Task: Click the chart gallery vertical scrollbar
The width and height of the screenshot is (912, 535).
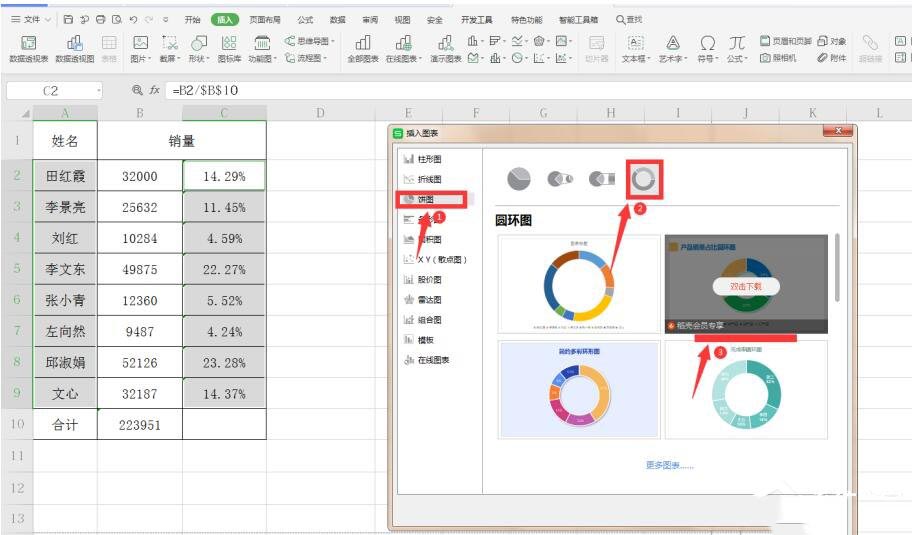Action: point(837,268)
